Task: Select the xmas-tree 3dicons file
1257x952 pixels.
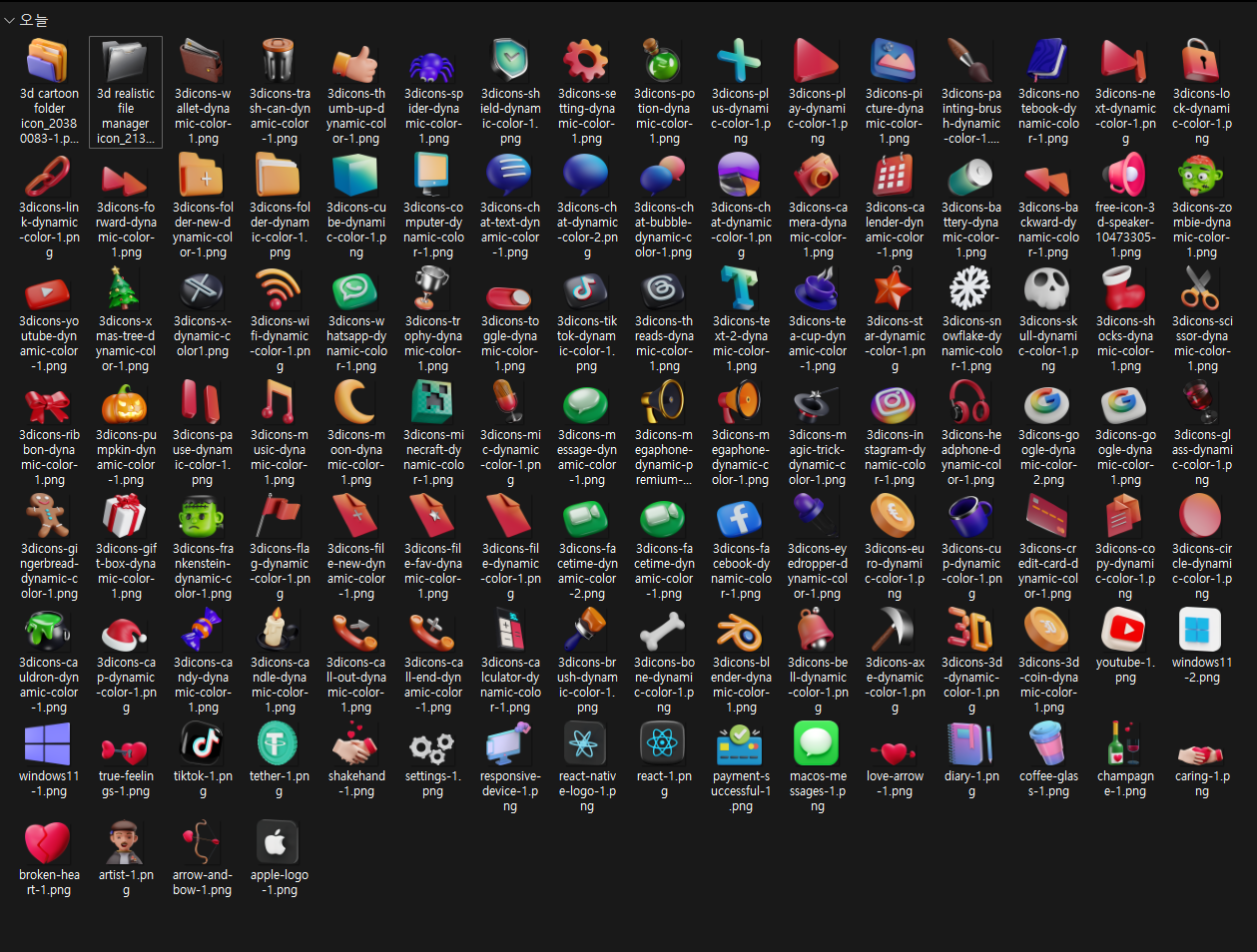Action: [x=126, y=319]
